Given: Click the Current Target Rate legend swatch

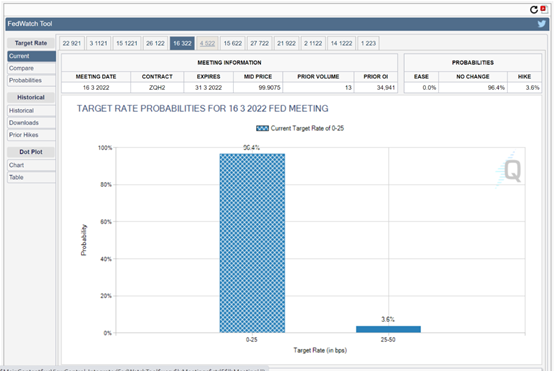Looking at the screenshot, I should (263, 128).
